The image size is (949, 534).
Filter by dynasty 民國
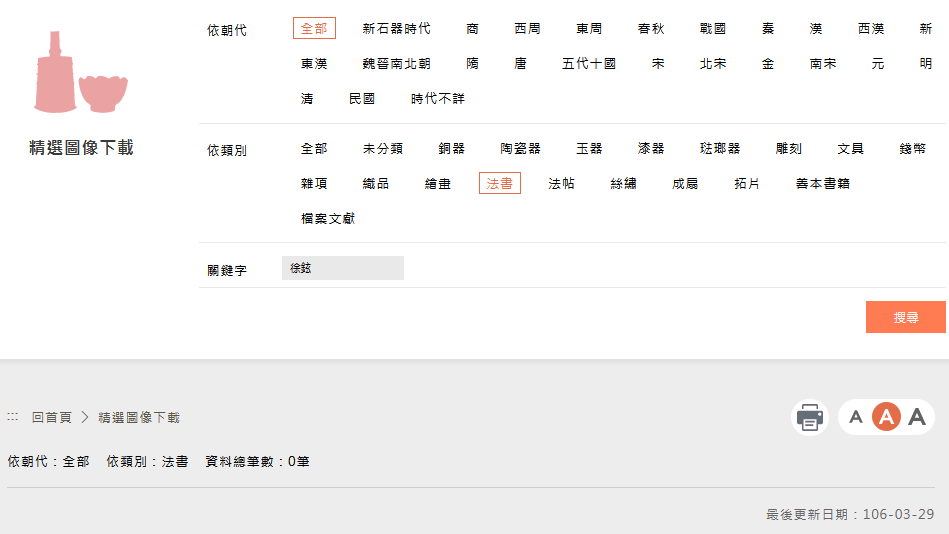click(x=362, y=99)
